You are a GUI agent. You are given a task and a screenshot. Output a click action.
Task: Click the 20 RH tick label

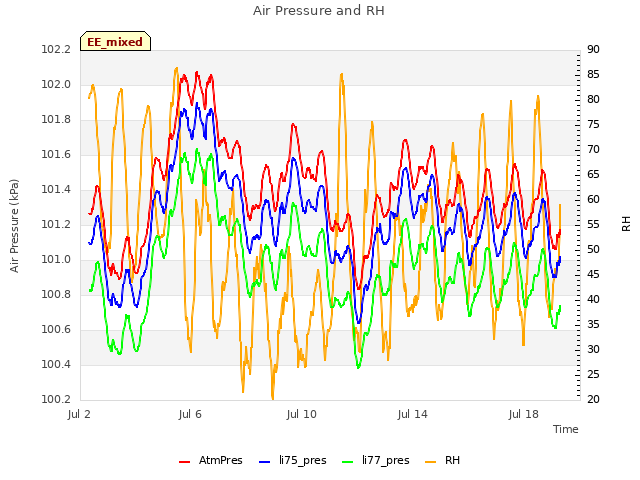(593, 400)
